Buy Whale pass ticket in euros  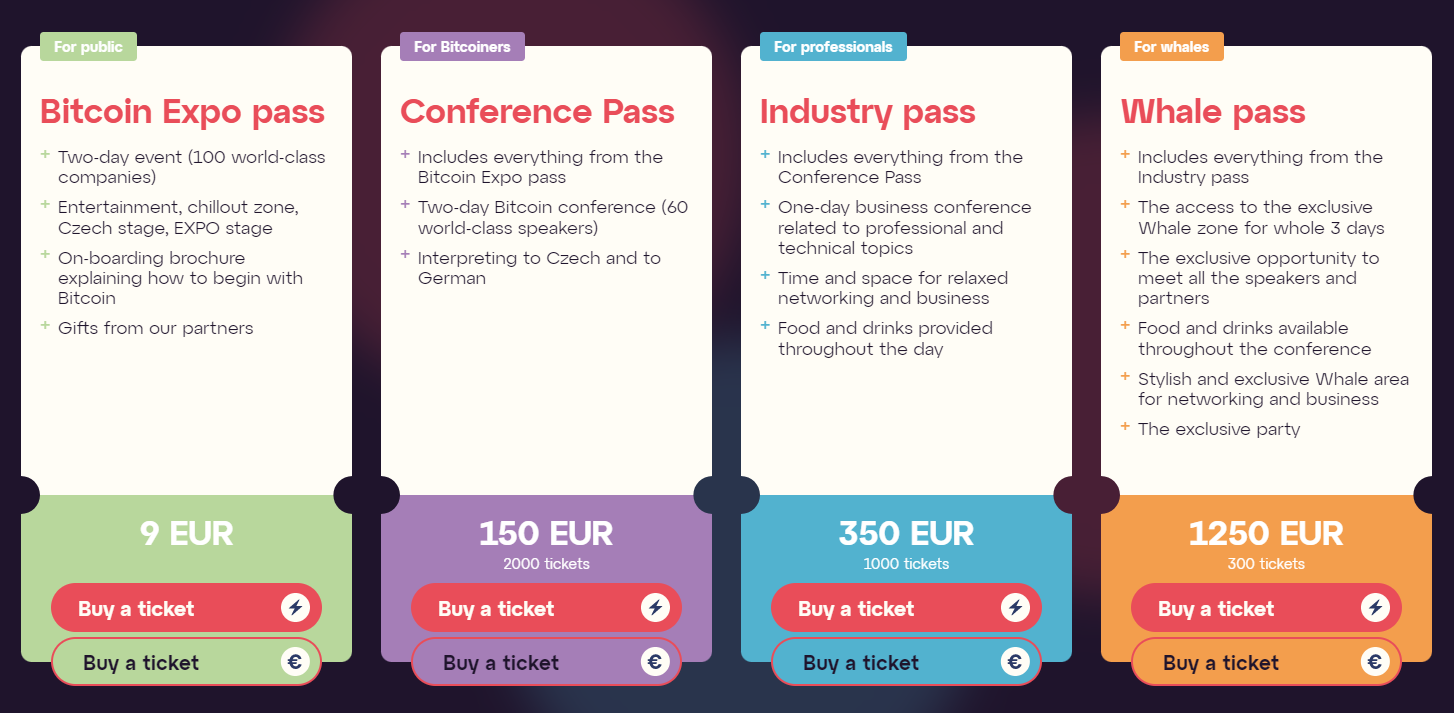pyautogui.click(x=1266, y=662)
